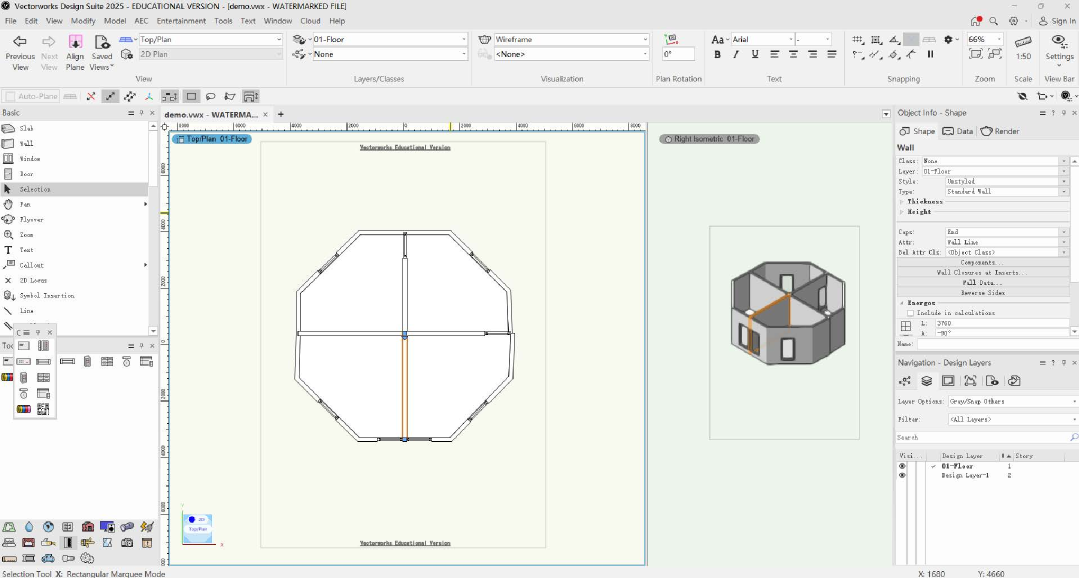Click the Reverse Sides button
1079x578 pixels.
(983, 293)
